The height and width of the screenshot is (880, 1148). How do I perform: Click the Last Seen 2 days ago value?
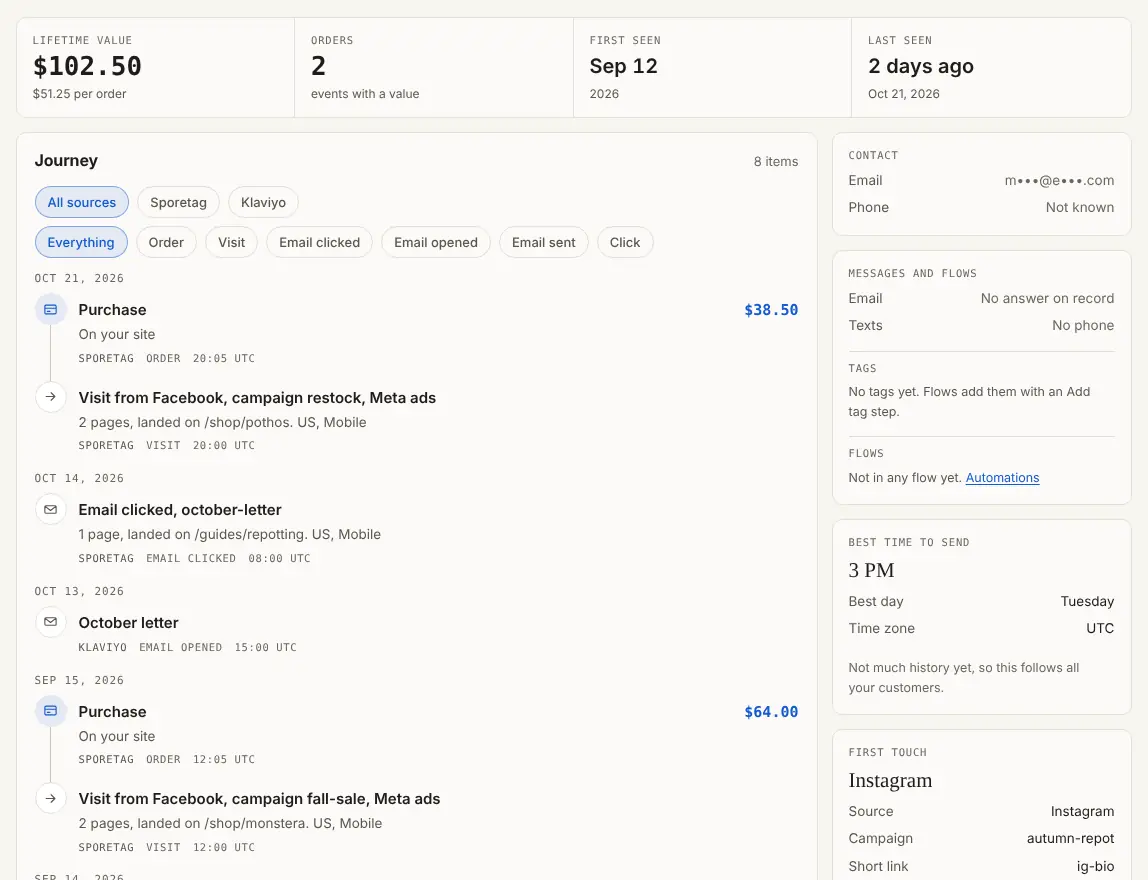921,66
